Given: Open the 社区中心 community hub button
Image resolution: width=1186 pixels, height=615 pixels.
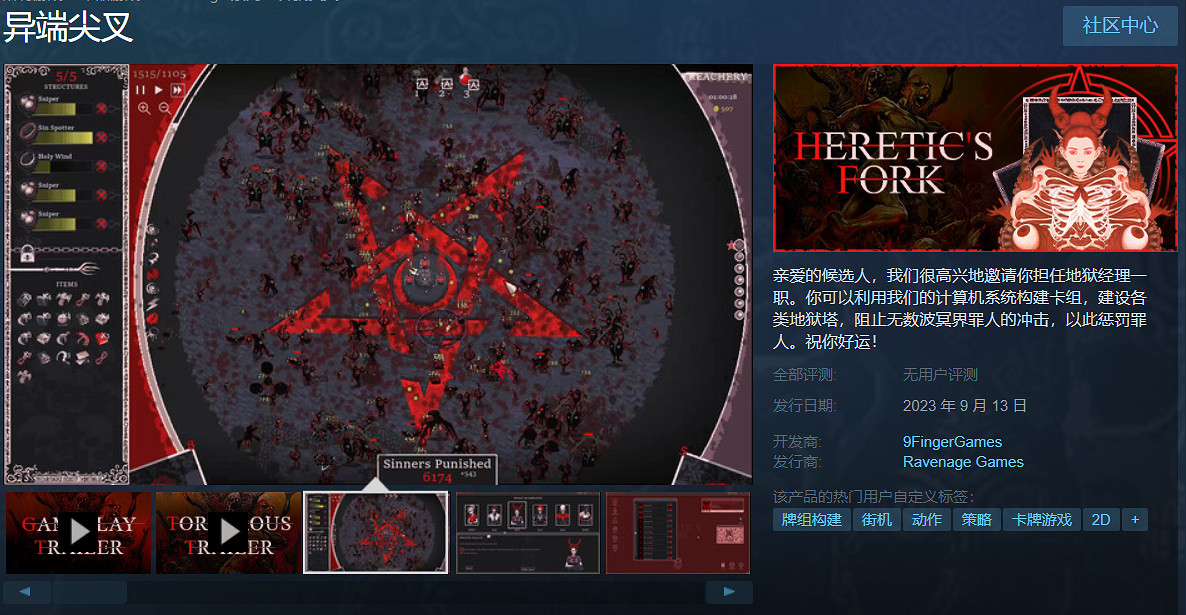Looking at the screenshot, I should pyautogui.click(x=1120, y=26).
